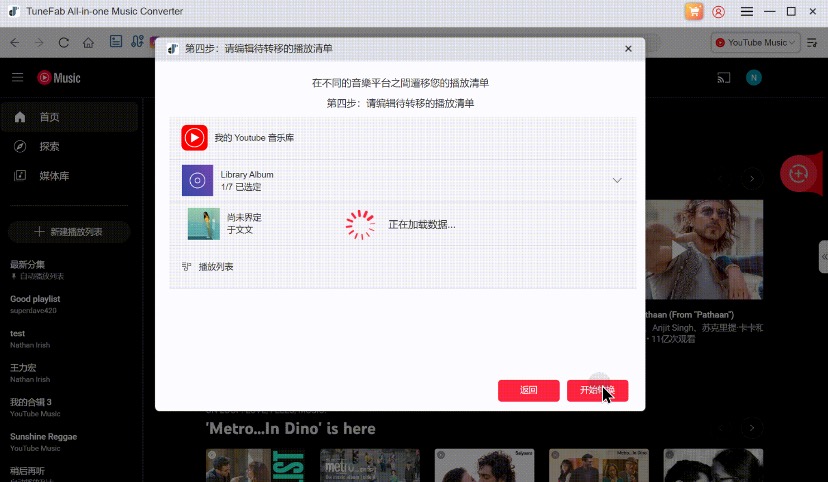The width and height of the screenshot is (828, 482).
Task: Expand the Library Album chevron
Action: coord(617,180)
